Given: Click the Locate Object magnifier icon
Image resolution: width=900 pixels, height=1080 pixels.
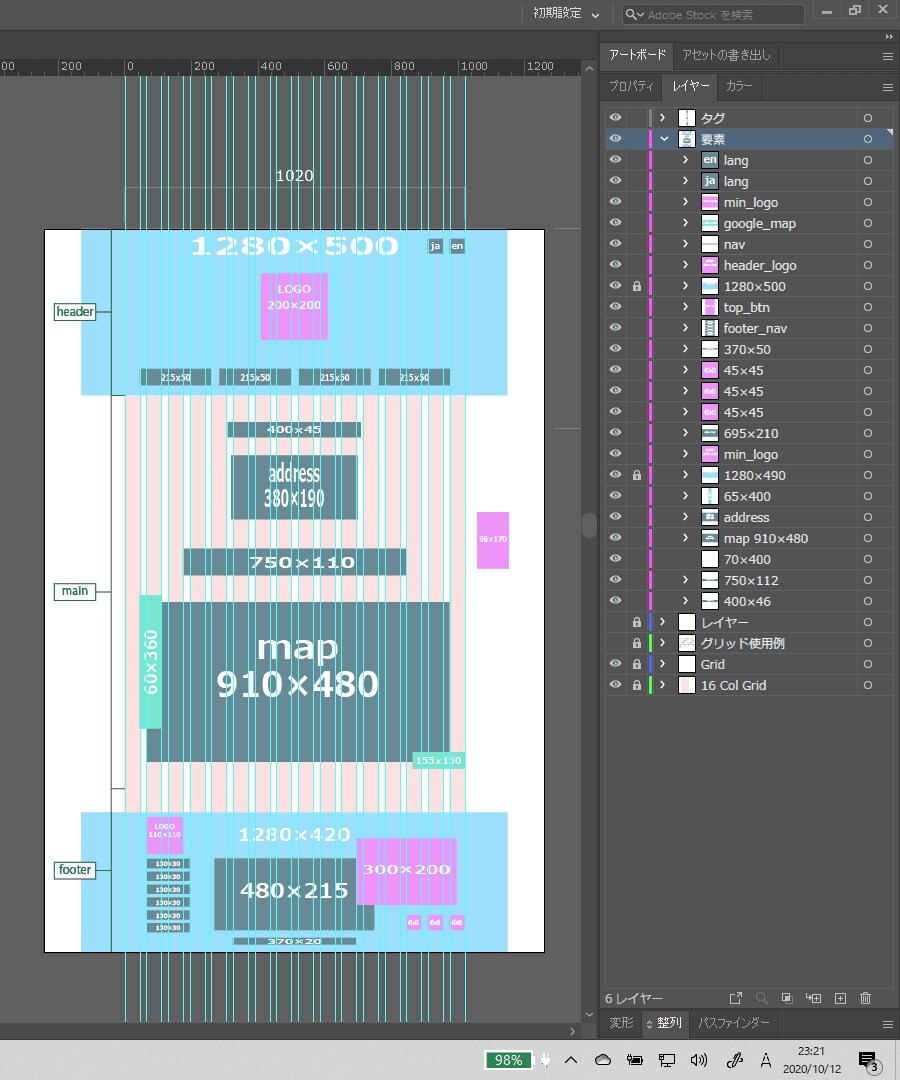Looking at the screenshot, I should click(x=762, y=998).
